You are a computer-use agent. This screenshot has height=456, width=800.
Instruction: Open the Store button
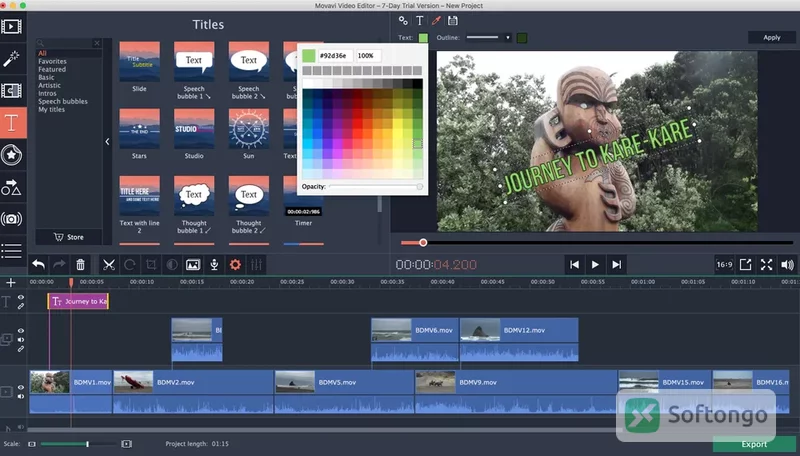point(68,237)
